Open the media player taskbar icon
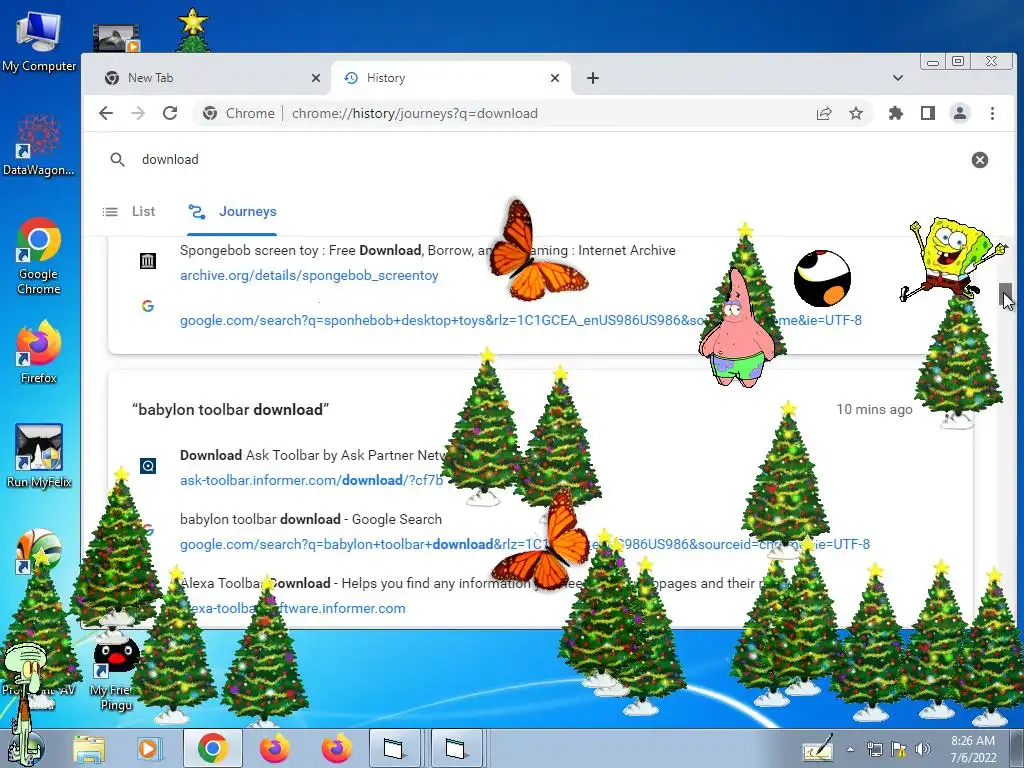Viewport: 1024px width, 768px height. tap(148, 749)
